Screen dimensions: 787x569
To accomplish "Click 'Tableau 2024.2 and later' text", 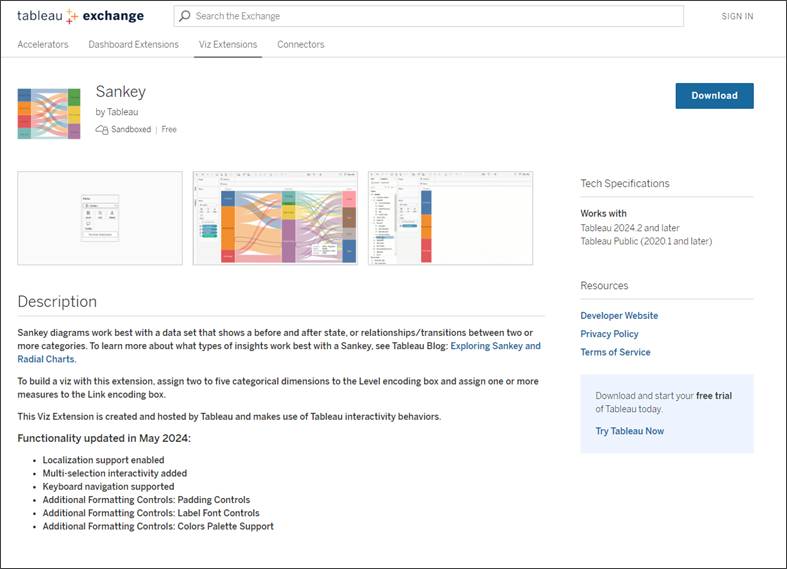I will click(630, 228).
